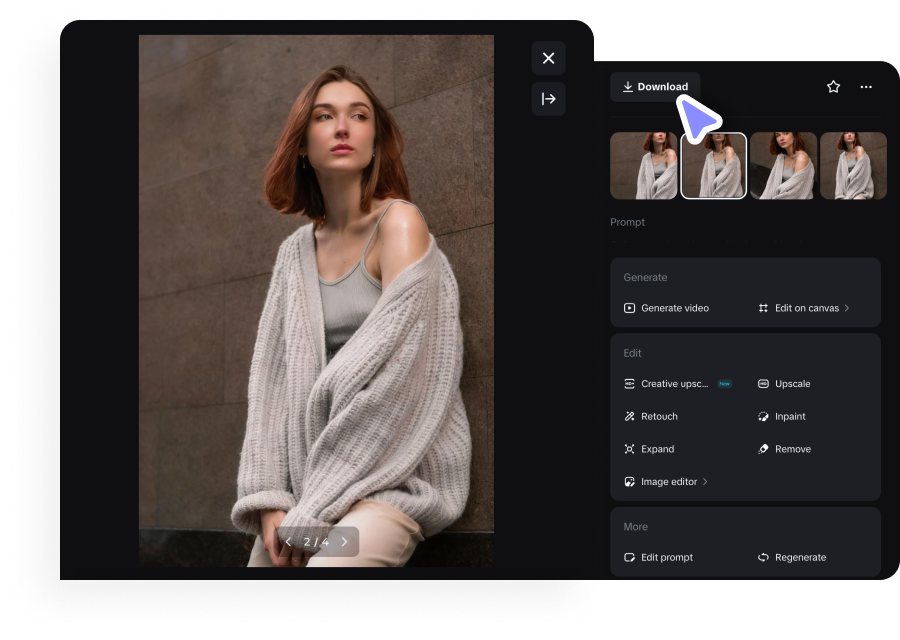Collapse the side panel with arrow icon

click(x=548, y=99)
